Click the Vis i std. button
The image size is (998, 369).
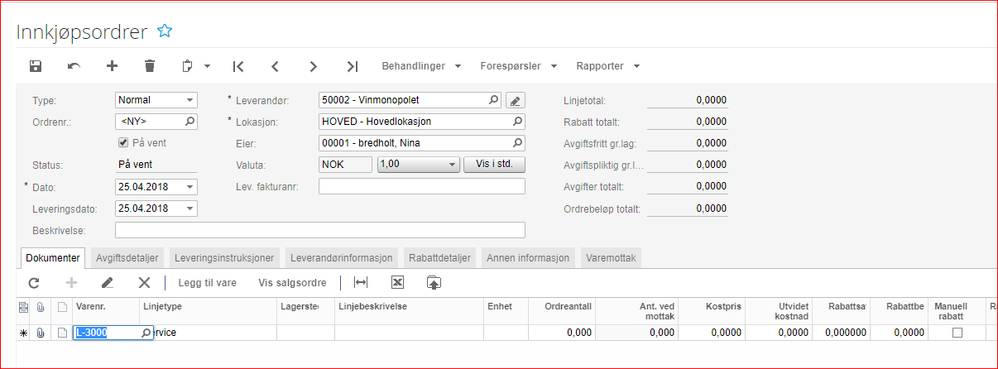[x=495, y=165]
